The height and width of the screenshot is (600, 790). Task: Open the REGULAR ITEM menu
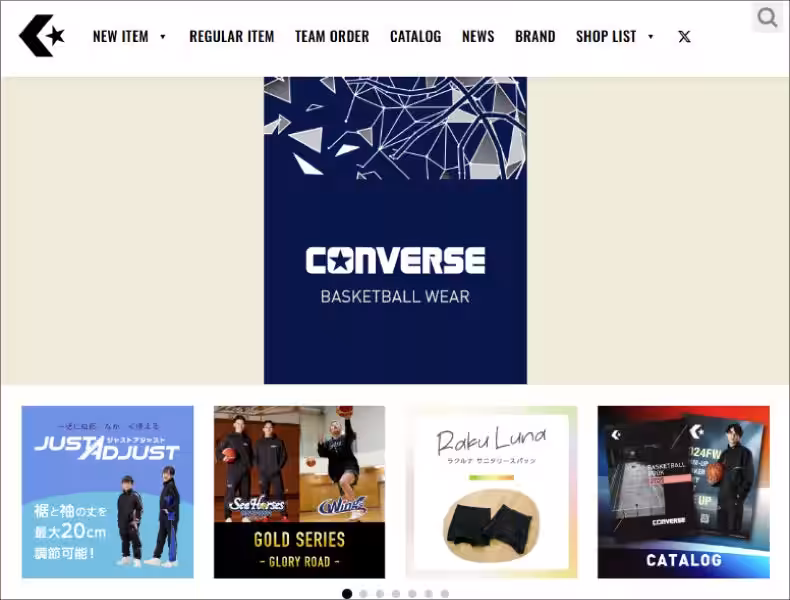click(x=231, y=36)
